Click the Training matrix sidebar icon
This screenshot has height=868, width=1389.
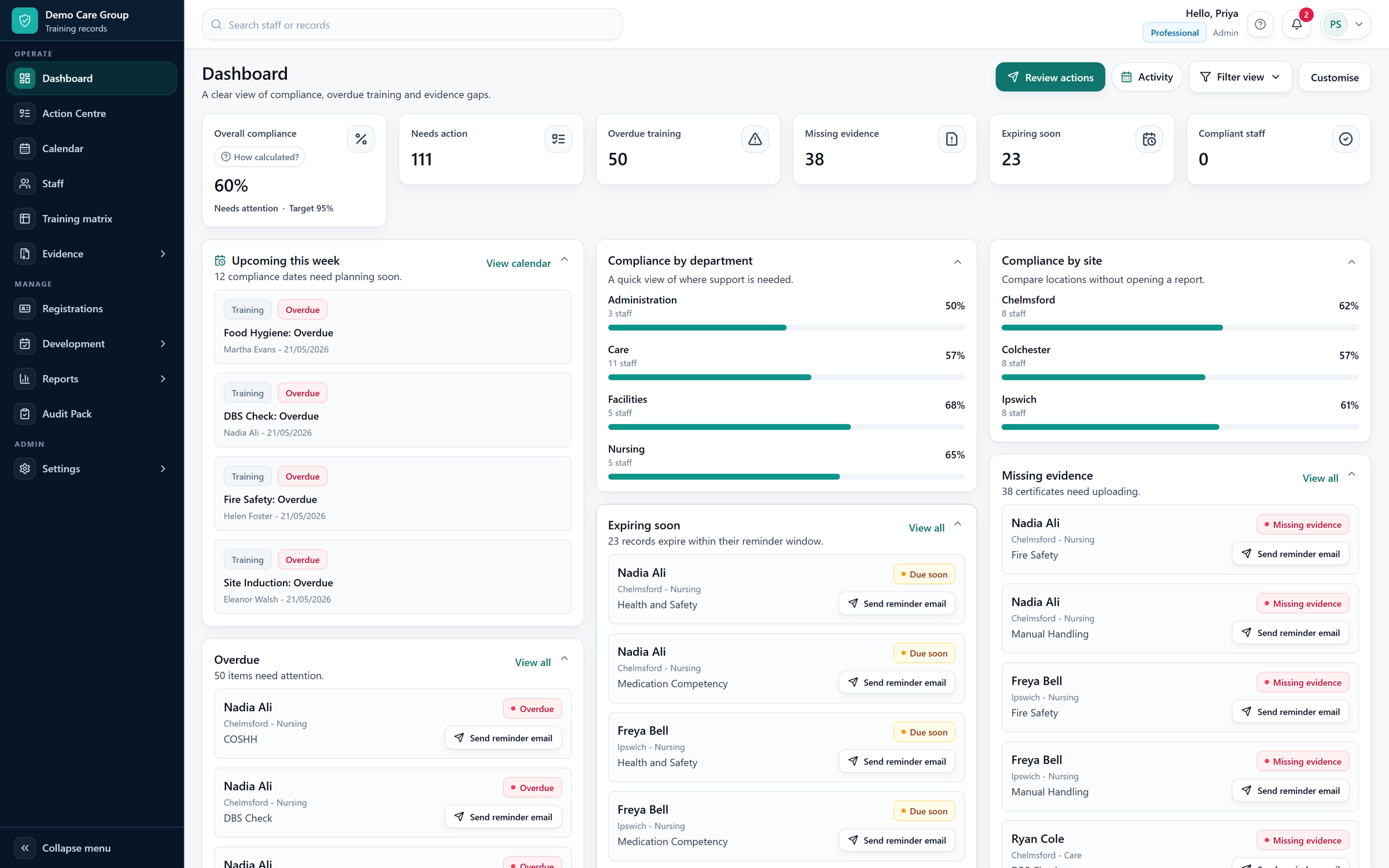(x=25, y=219)
